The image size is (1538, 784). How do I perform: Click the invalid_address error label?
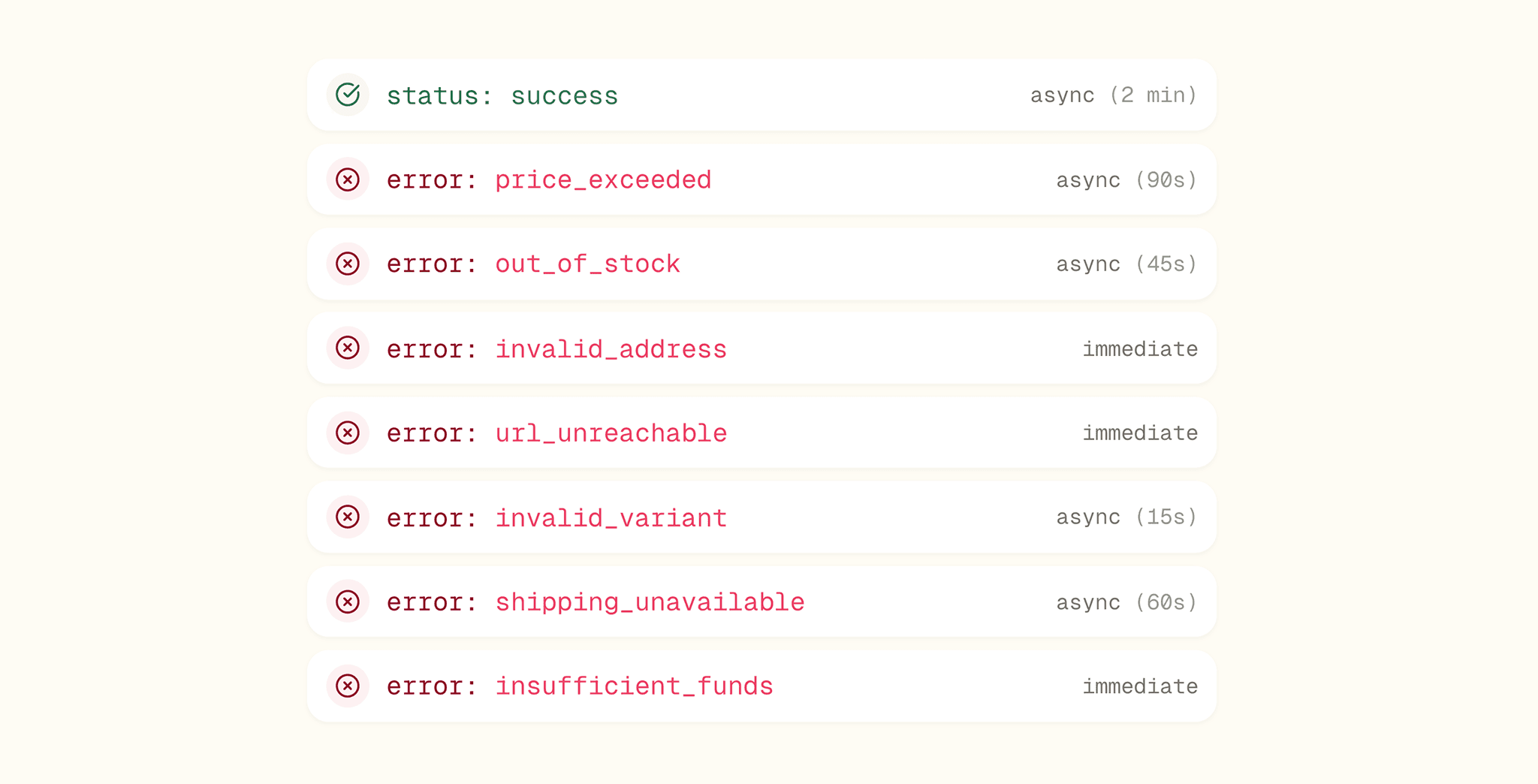click(x=611, y=349)
